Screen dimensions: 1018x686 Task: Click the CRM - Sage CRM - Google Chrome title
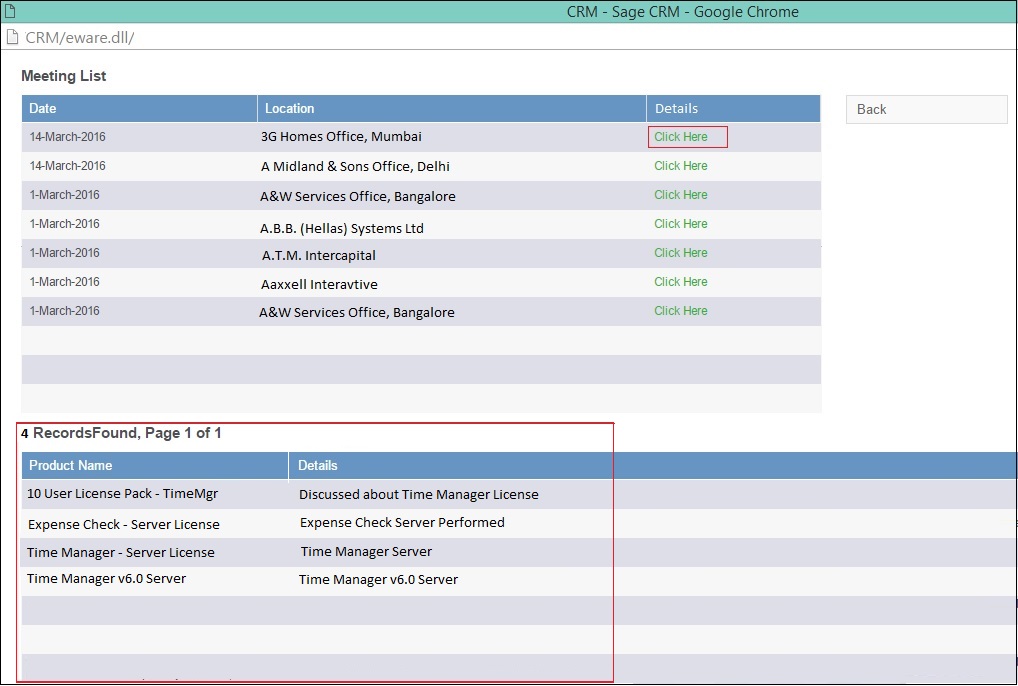[682, 12]
